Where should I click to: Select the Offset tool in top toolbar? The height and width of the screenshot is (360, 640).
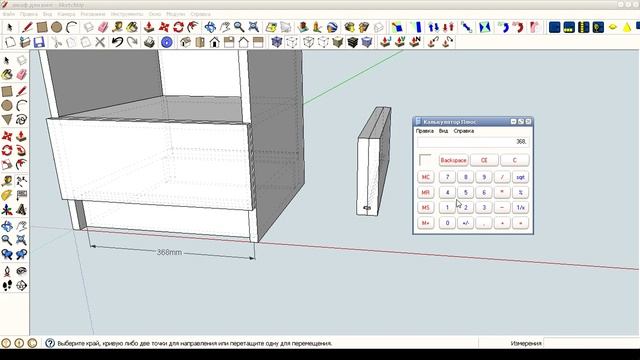(x=193, y=27)
